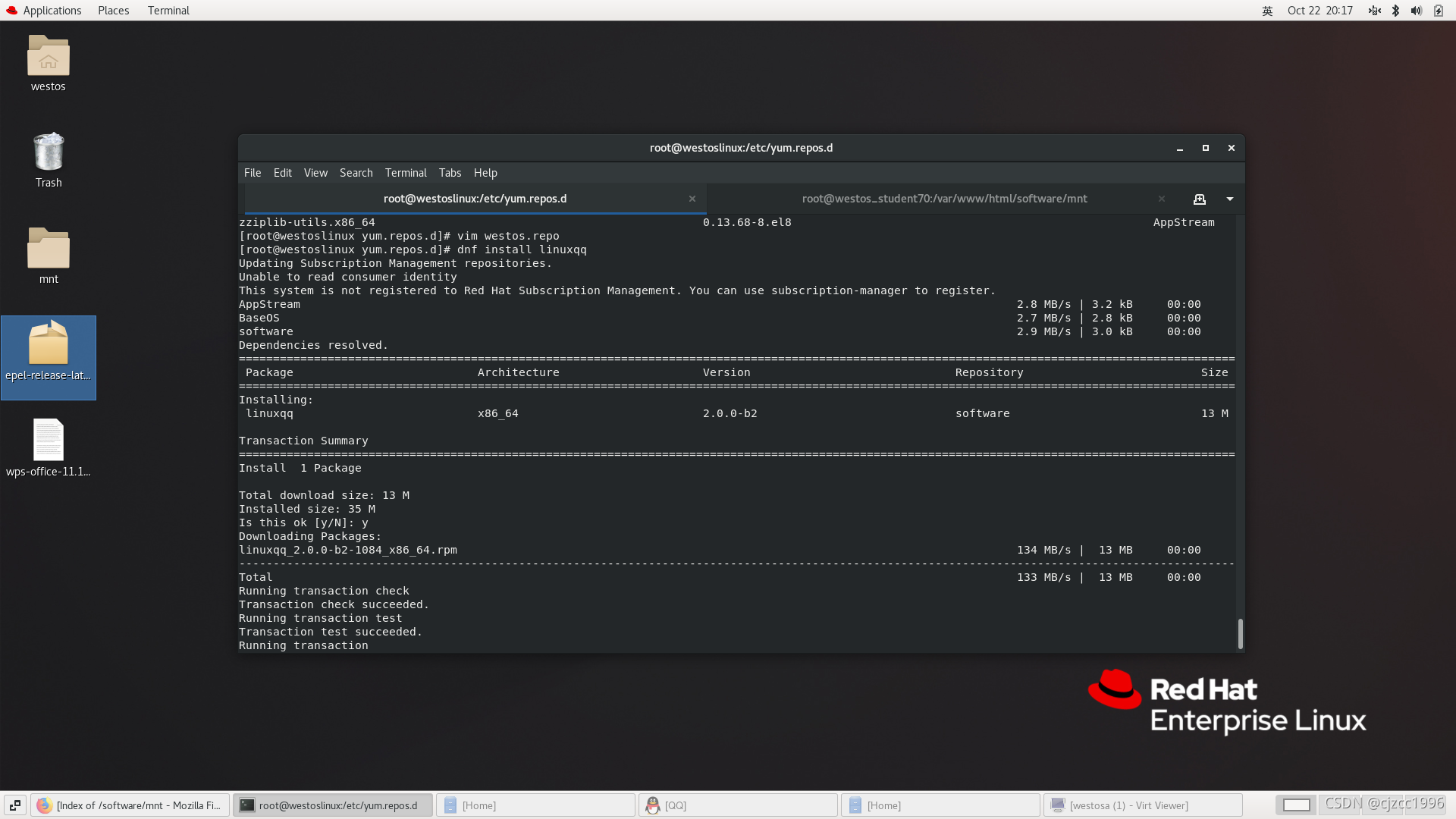Click the Bluetooth status icon
This screenshot has width=1456, height=819.
1395,11
